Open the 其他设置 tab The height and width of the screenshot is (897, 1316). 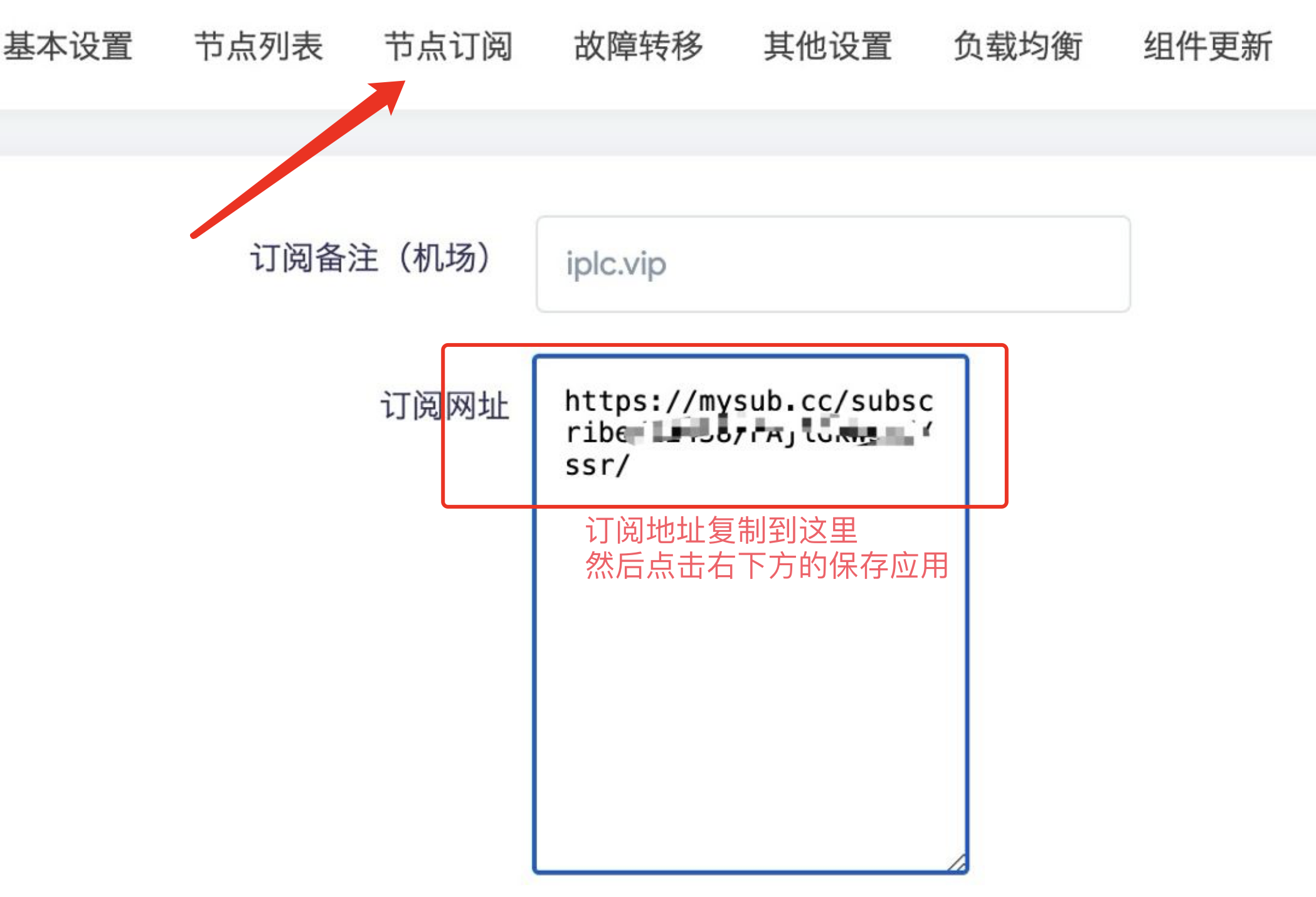tap(828, 46)
